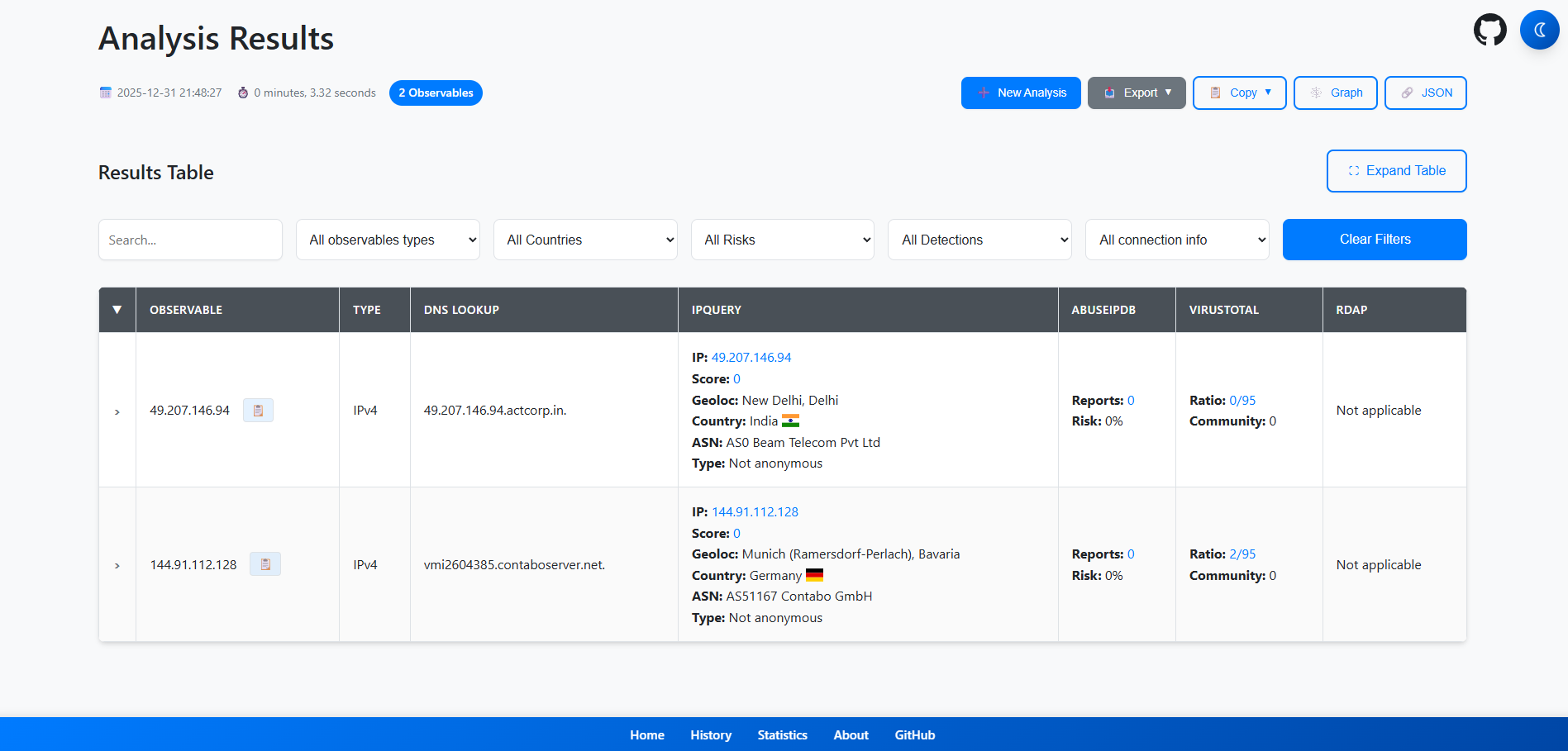
Task: View results as JSON
Action: pos(1425,93)
